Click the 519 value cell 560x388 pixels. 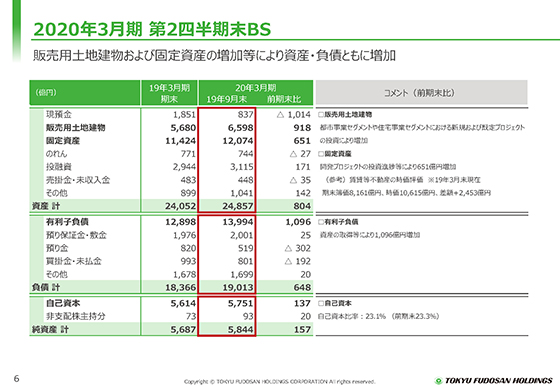pyautogui.click(x=246, y=248)
